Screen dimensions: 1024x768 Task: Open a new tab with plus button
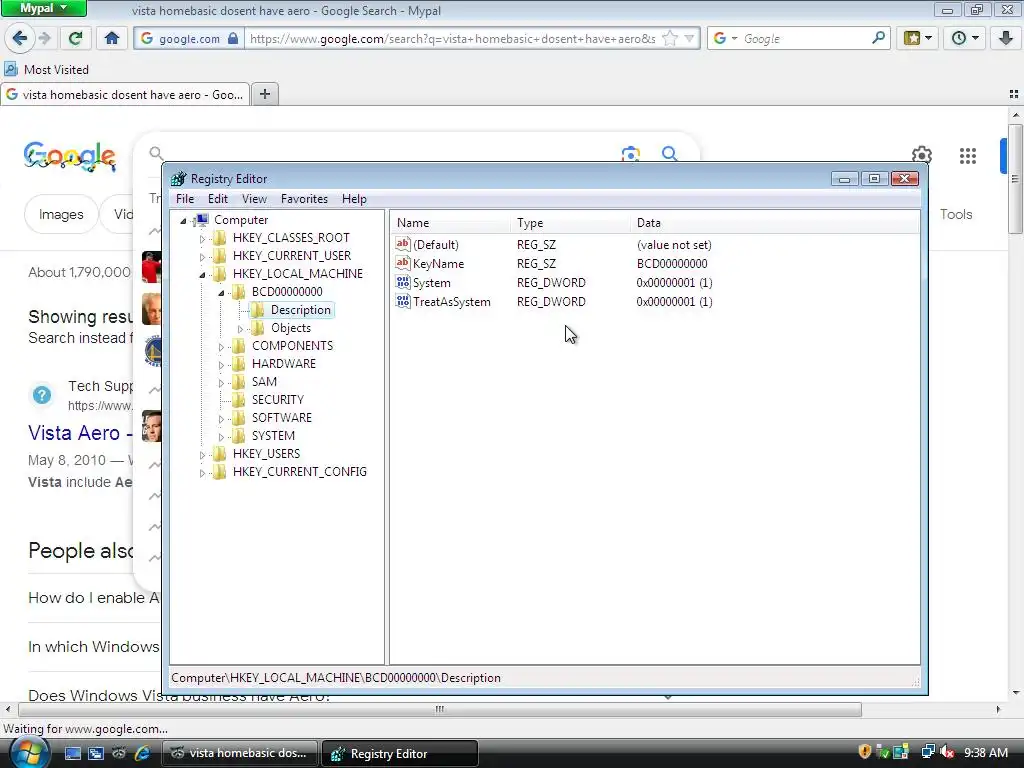pyautogui.click(x=264, y=94)
